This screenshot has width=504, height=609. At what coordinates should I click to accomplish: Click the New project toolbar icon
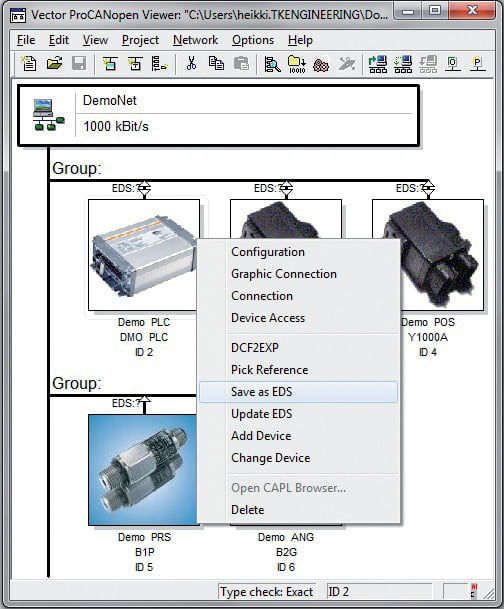click(x=29, y=64)
